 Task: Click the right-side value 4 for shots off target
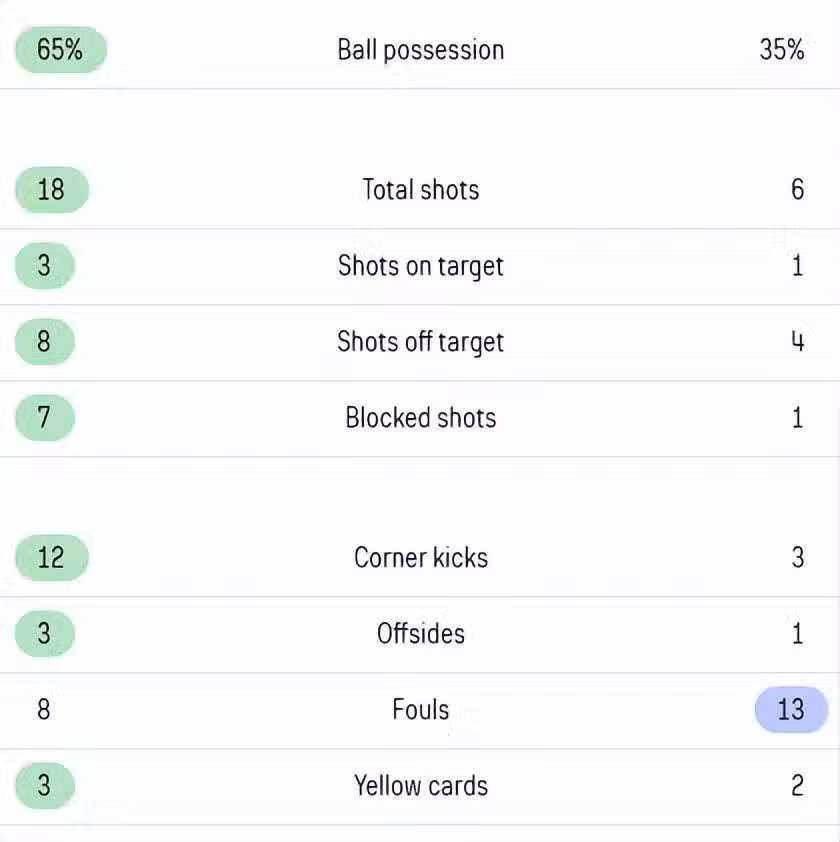797,342
